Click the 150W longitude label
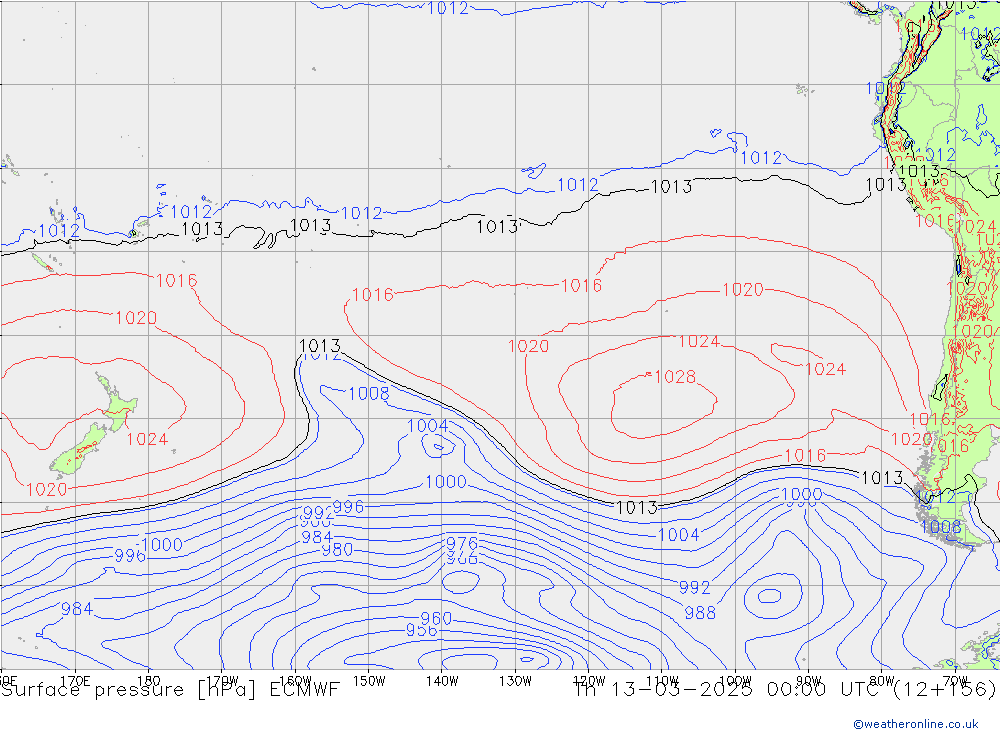1000x733 pixels. (369, 681)
